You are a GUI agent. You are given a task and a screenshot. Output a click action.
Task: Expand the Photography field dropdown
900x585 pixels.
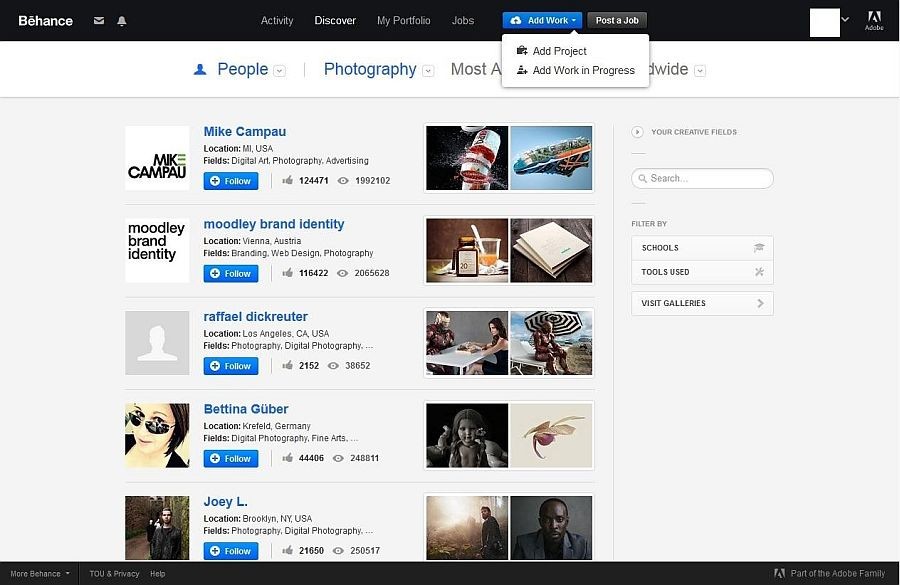click(x=428, y=71)
